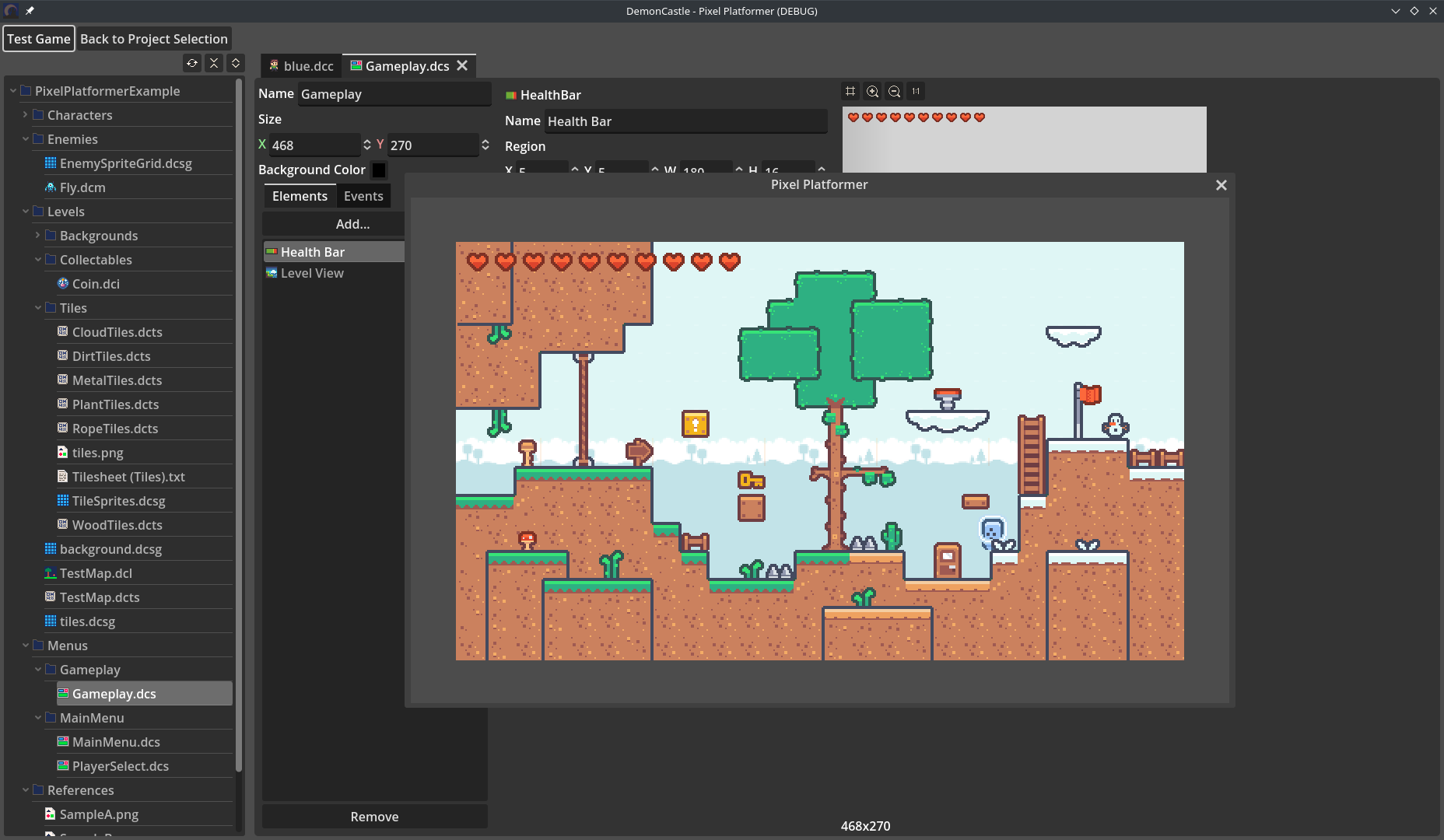
Task: Reset preview zoom to 1:1
Action: tap(916, 92)
